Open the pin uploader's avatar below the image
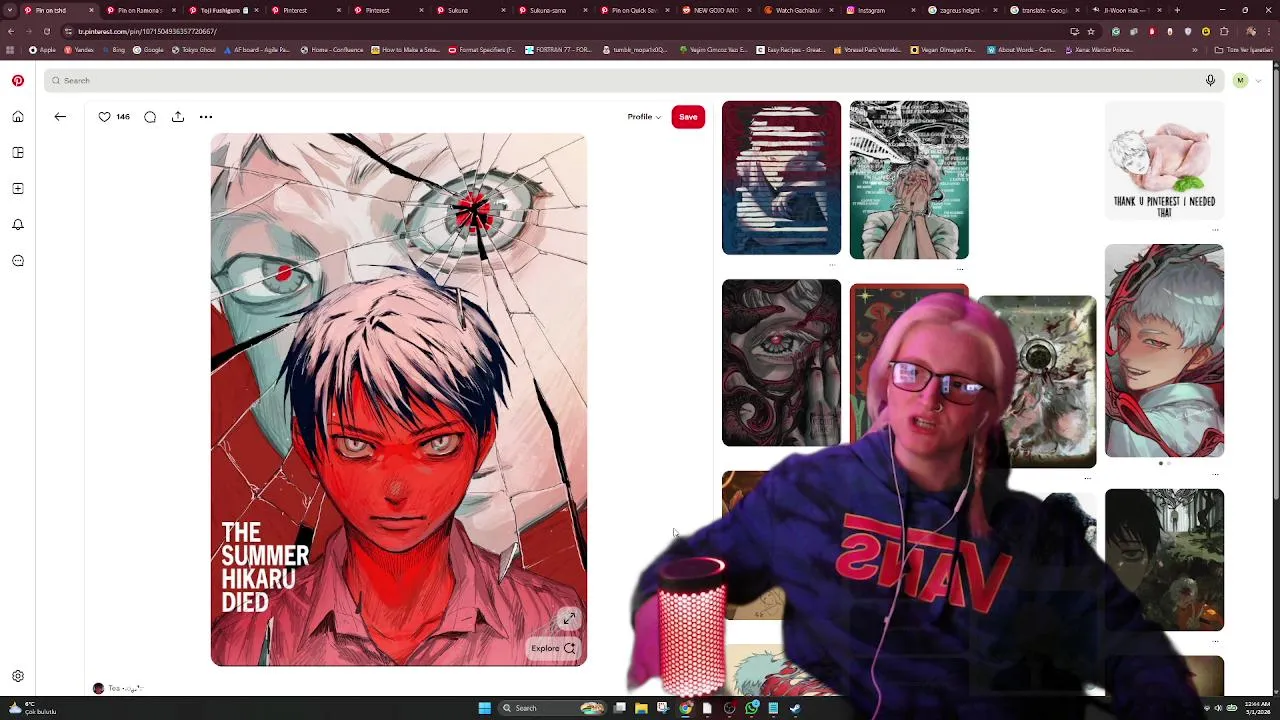 point(98,689)
